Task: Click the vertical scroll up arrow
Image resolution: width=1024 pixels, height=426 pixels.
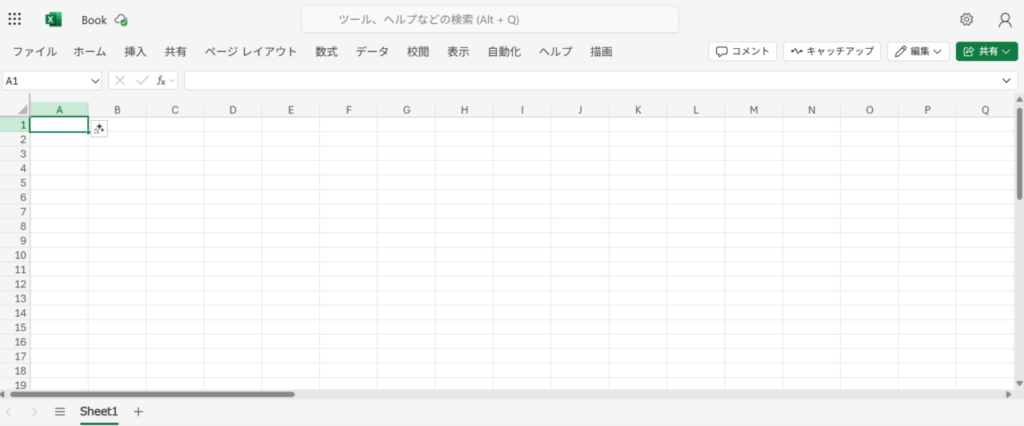Action: click(x=1019, y=99)
